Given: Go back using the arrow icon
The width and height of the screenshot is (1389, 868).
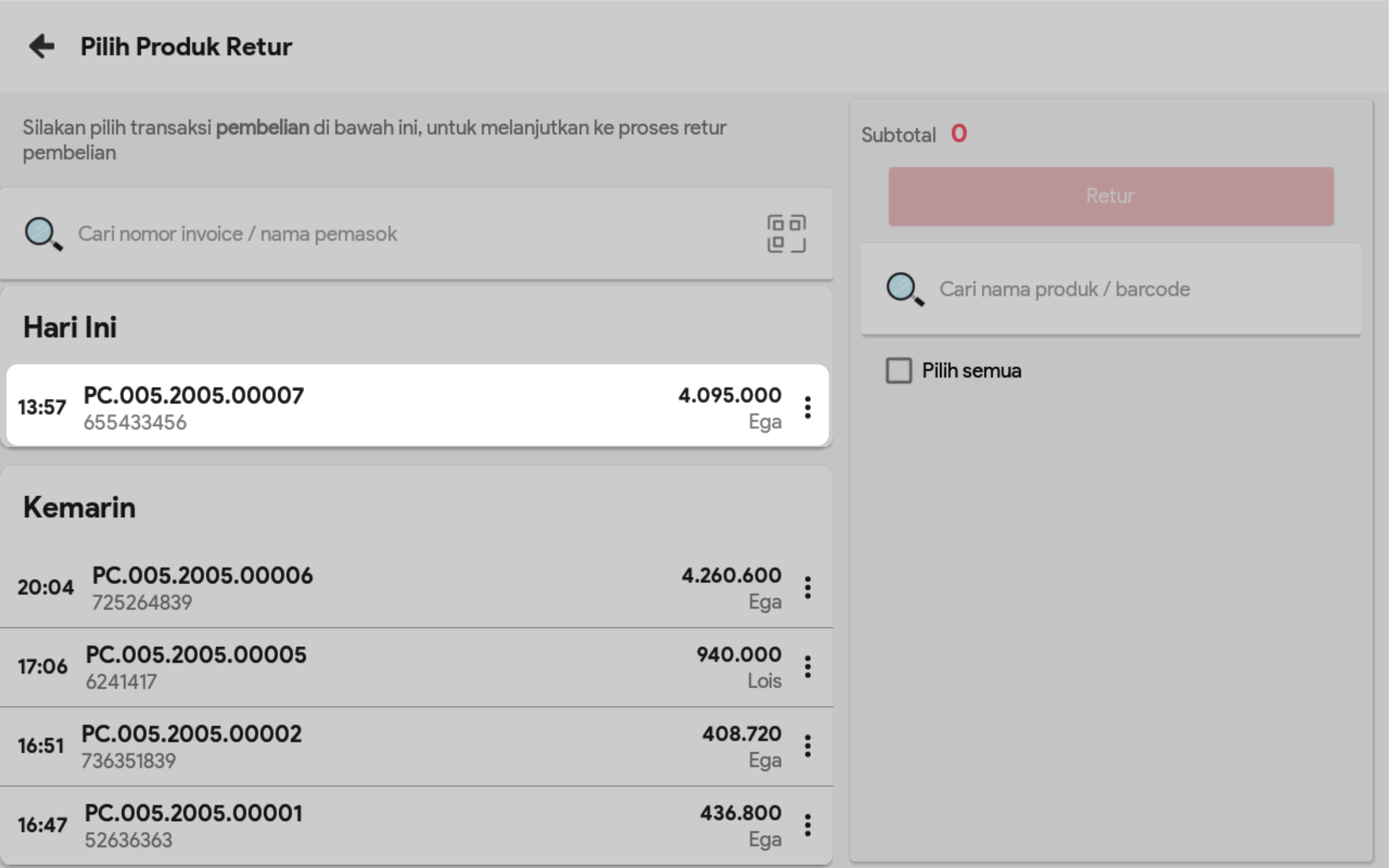Looking at the screenshot, I should tap(41, 46).
